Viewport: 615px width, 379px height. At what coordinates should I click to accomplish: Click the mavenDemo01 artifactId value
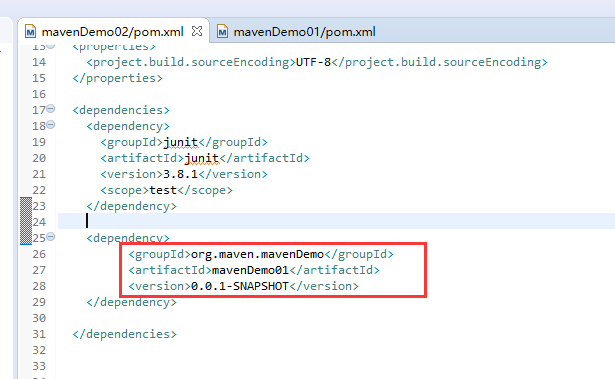250,270
